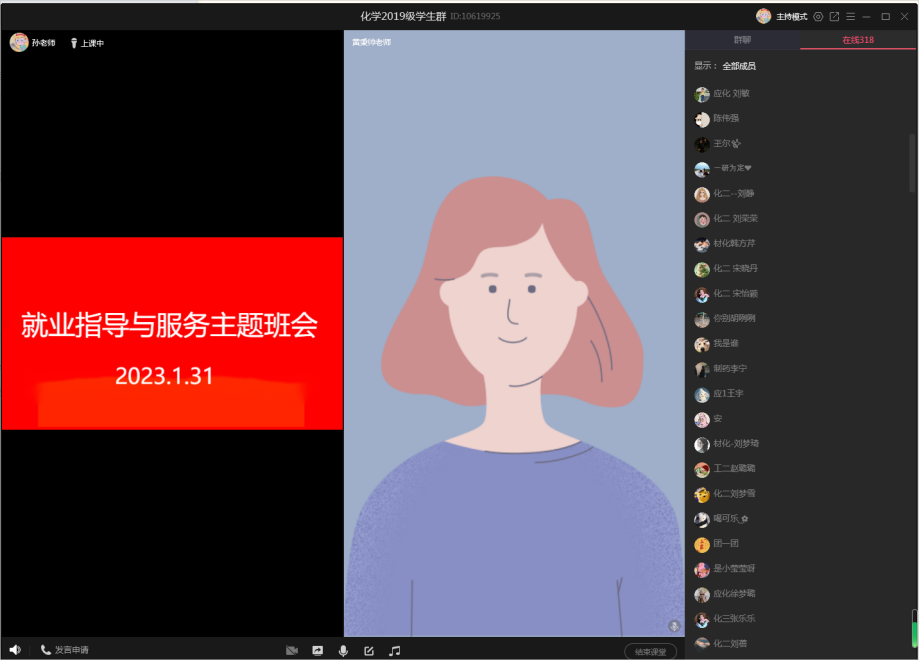
Task: Open screen sharing from the bottom toolbar
Action: pos(318,651)
